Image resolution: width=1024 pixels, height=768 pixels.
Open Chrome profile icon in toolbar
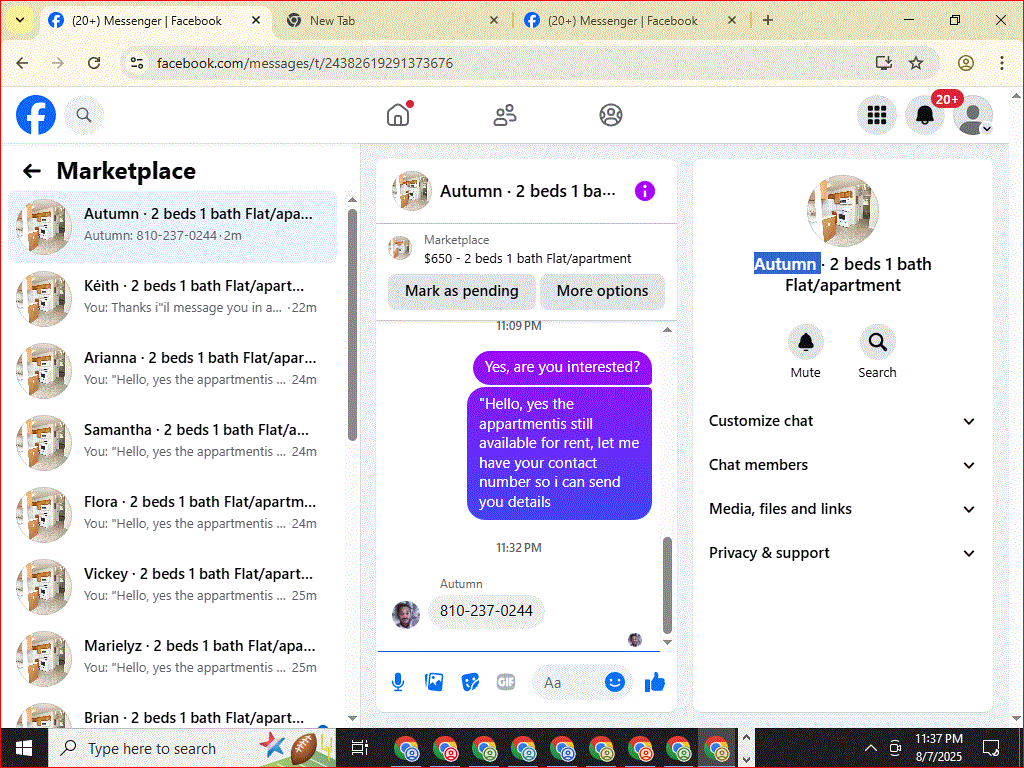pyautogui.click(x=965, y=63)
